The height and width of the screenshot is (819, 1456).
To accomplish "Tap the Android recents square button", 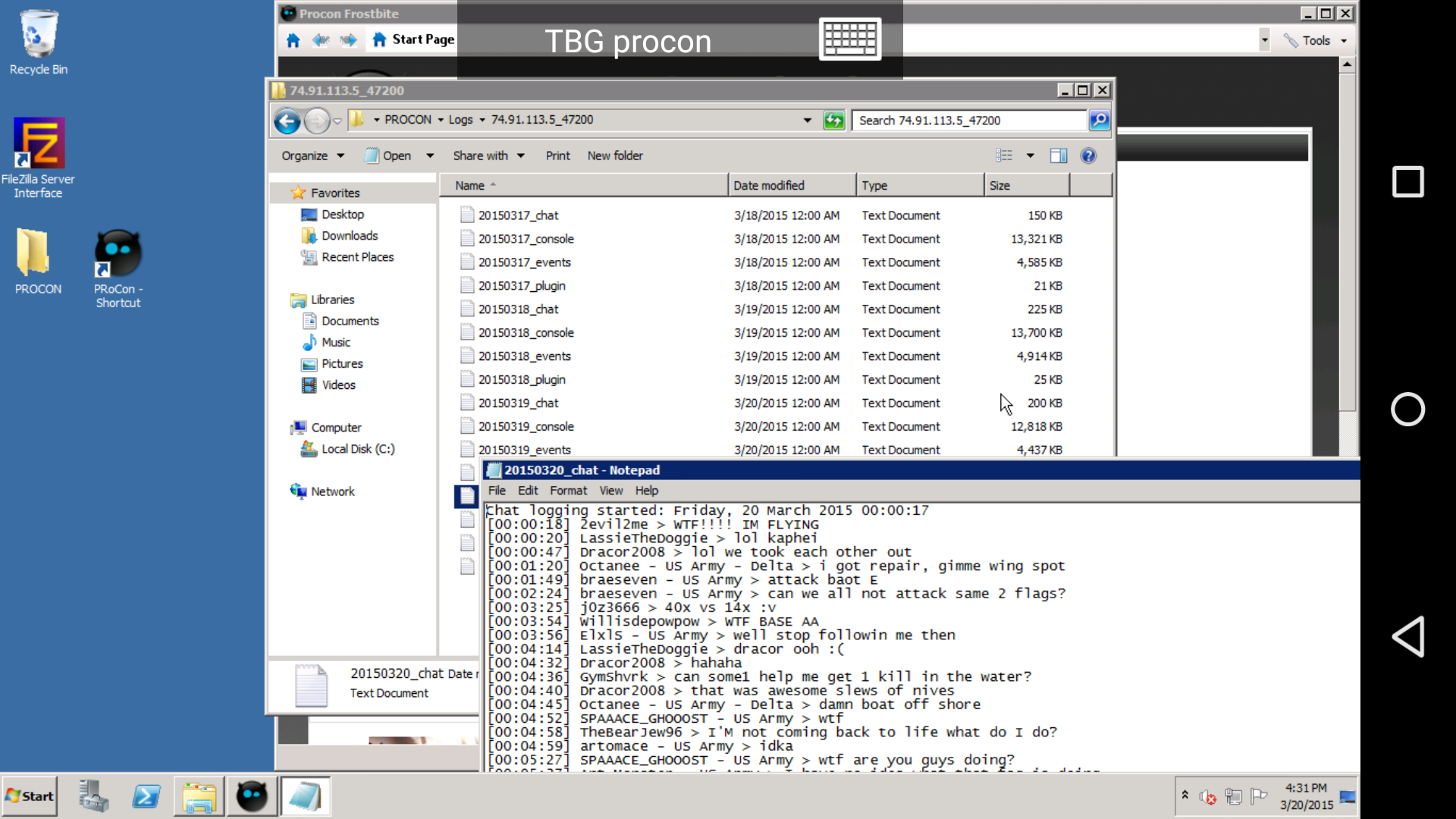I will click(1408, 182).
